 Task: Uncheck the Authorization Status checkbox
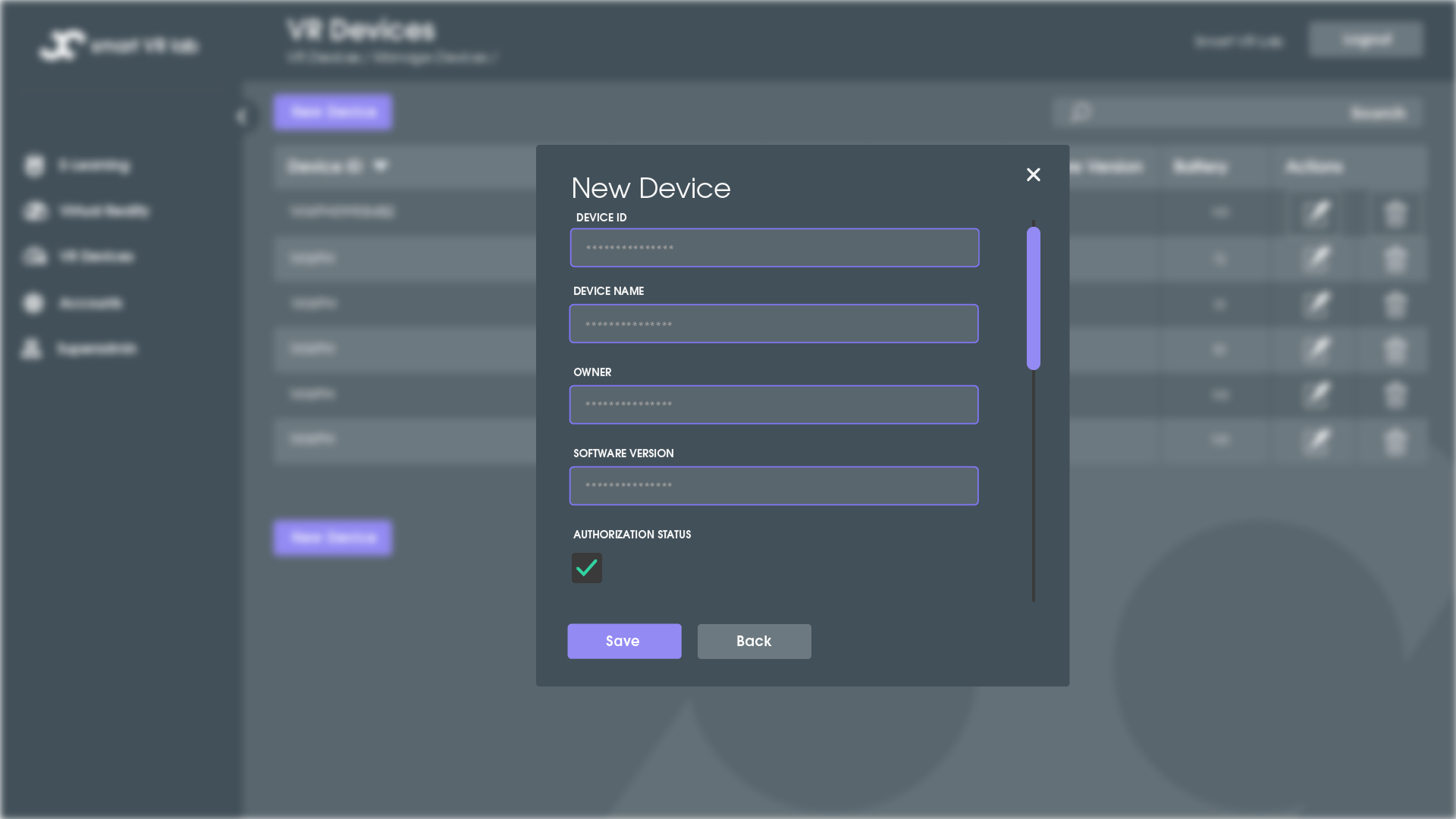tap(586, 568)
